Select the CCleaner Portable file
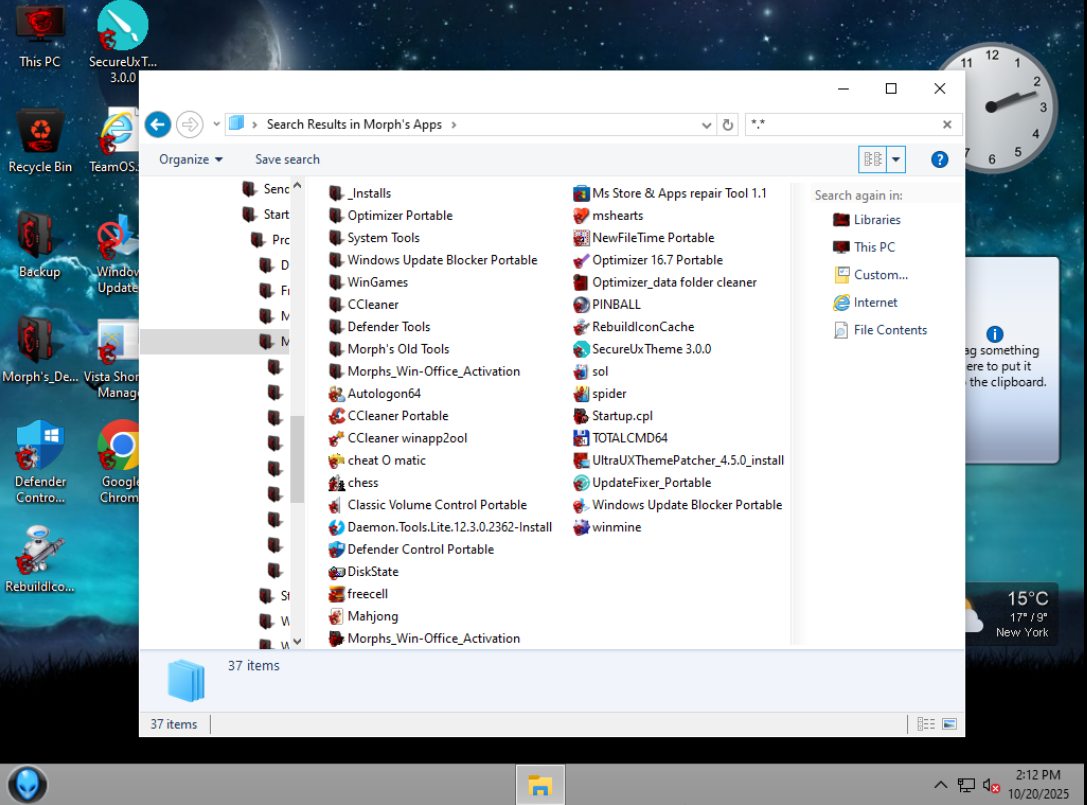1087x805 pixels. tap(397, 416)
